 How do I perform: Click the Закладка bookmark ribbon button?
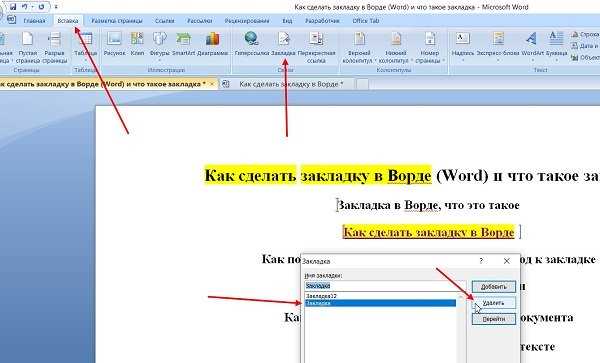(x=283, y=45)
